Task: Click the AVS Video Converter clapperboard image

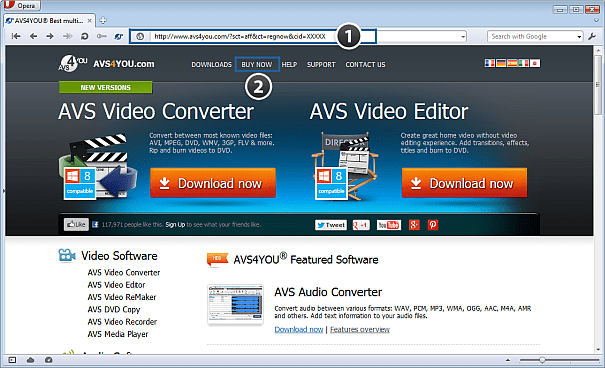Action: 97,167
